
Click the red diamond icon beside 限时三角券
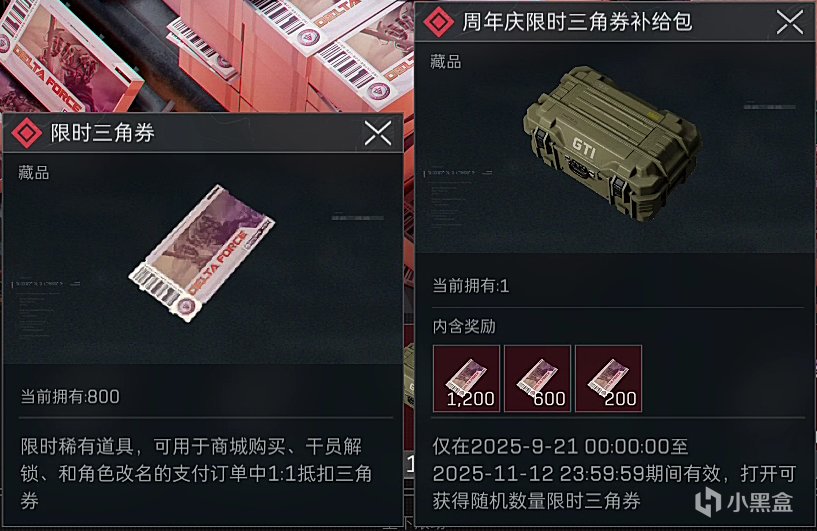(27, 133)
